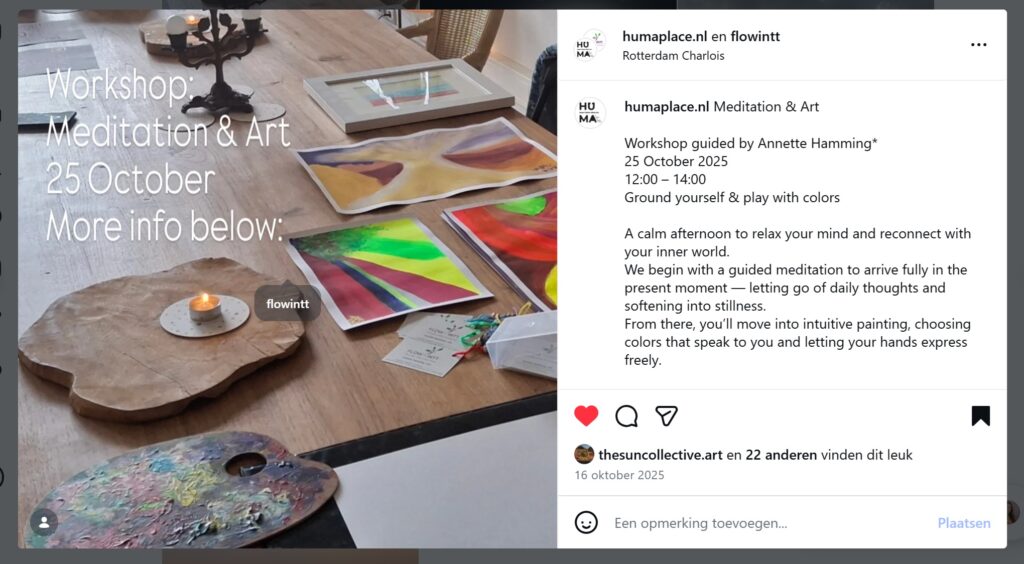1024x564 pixels.
Task: Share the post using the paper plane icon
Action: point(666,416)
